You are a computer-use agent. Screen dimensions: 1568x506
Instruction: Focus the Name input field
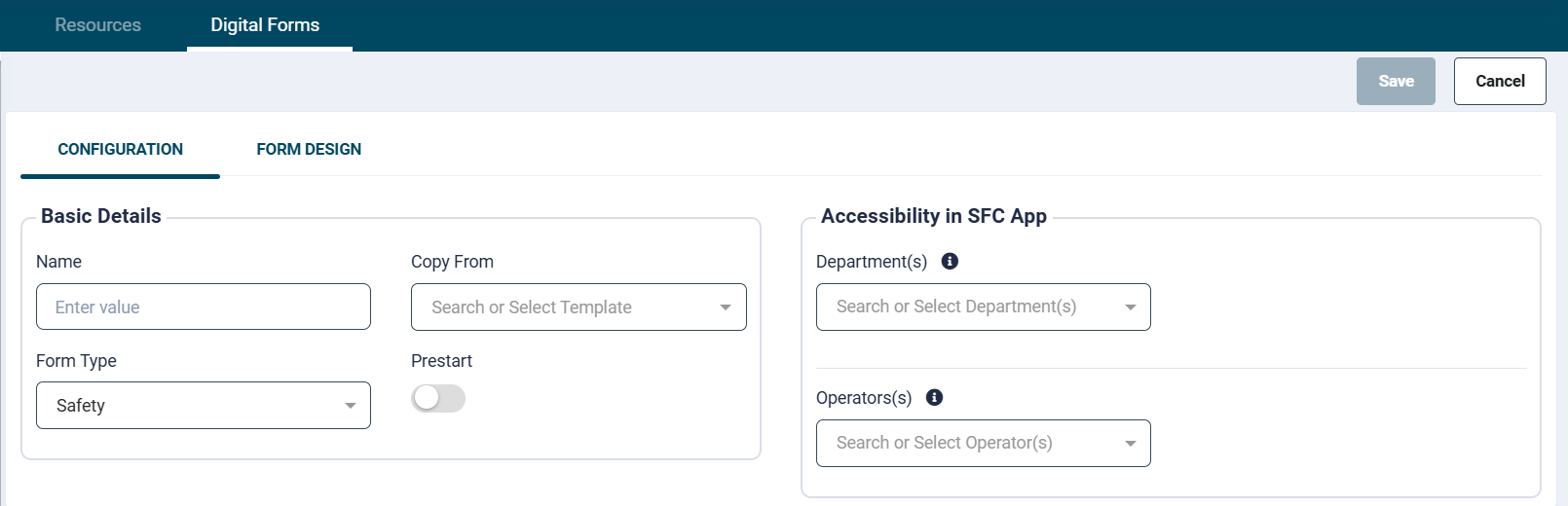coord(204,307)
